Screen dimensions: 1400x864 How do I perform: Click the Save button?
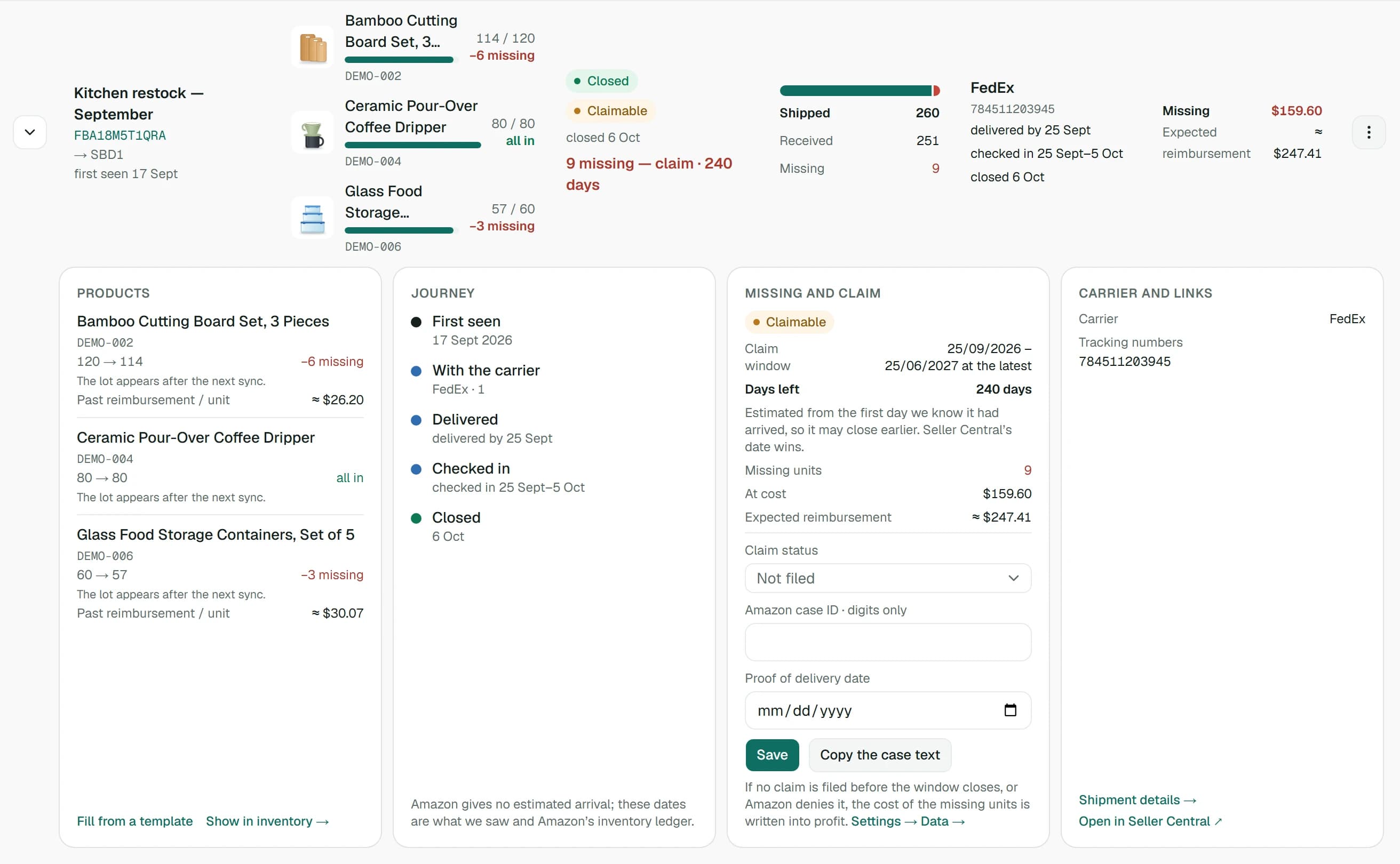(771, 755)
